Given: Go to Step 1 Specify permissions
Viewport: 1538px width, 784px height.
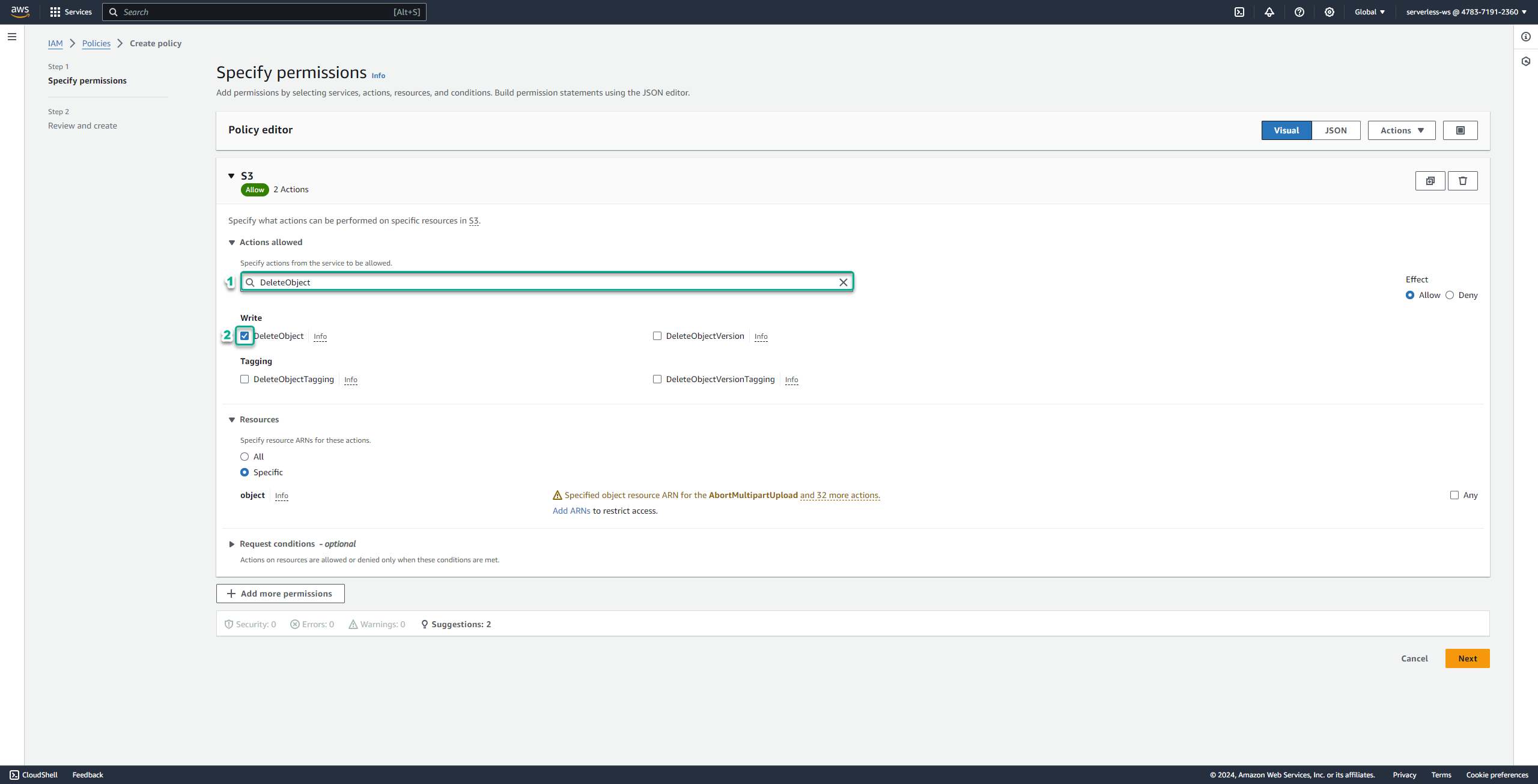Looking at the screenshot, I should tap(87, 81).
